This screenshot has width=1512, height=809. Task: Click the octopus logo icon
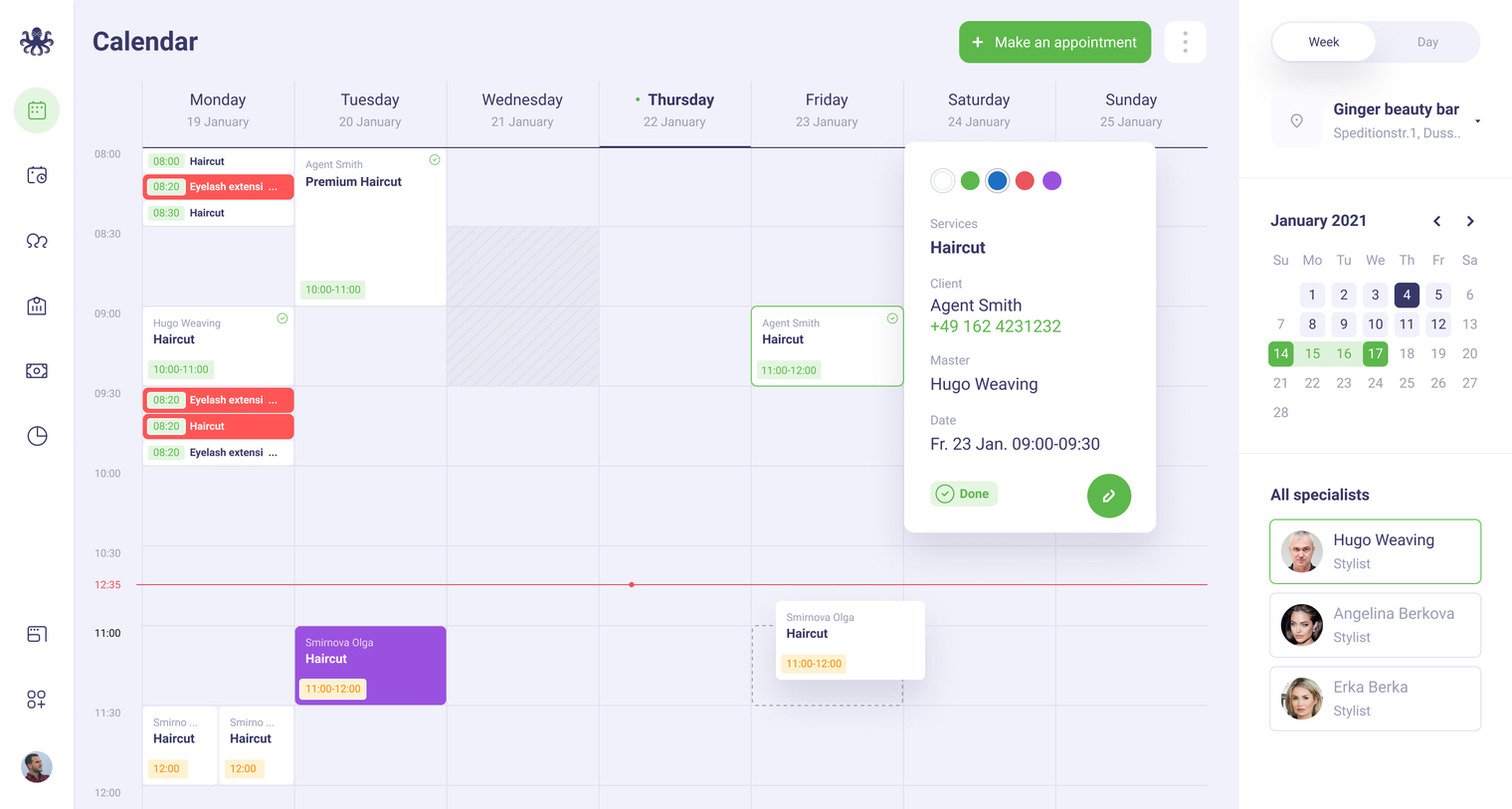tap(37, 41)
